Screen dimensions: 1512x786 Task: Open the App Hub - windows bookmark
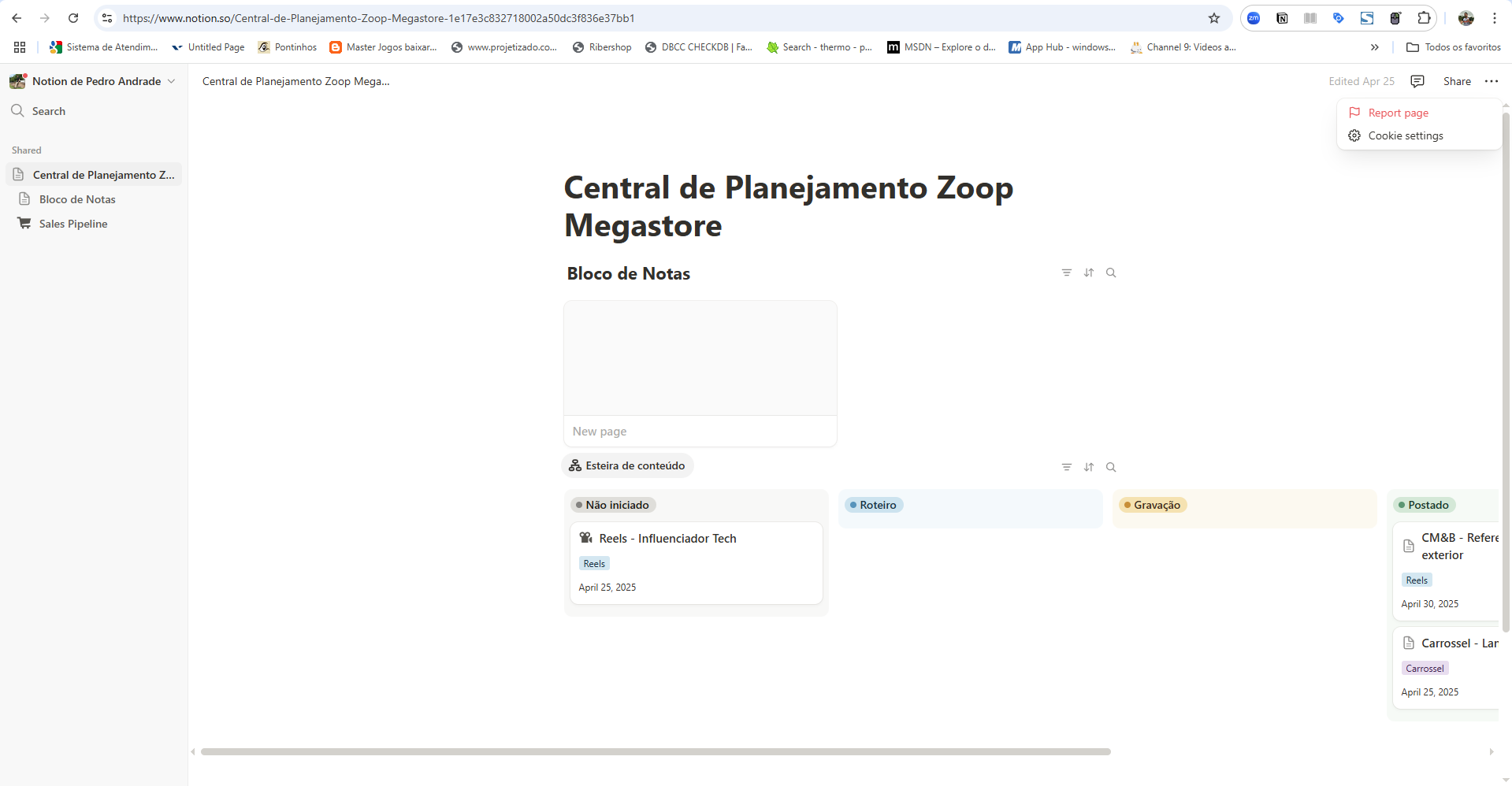(x=1062, y=47)
